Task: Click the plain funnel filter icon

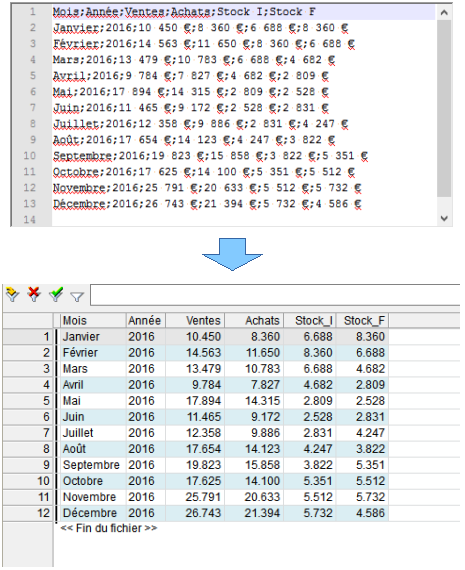Action: pyautogui.click(x=77, y=297)
